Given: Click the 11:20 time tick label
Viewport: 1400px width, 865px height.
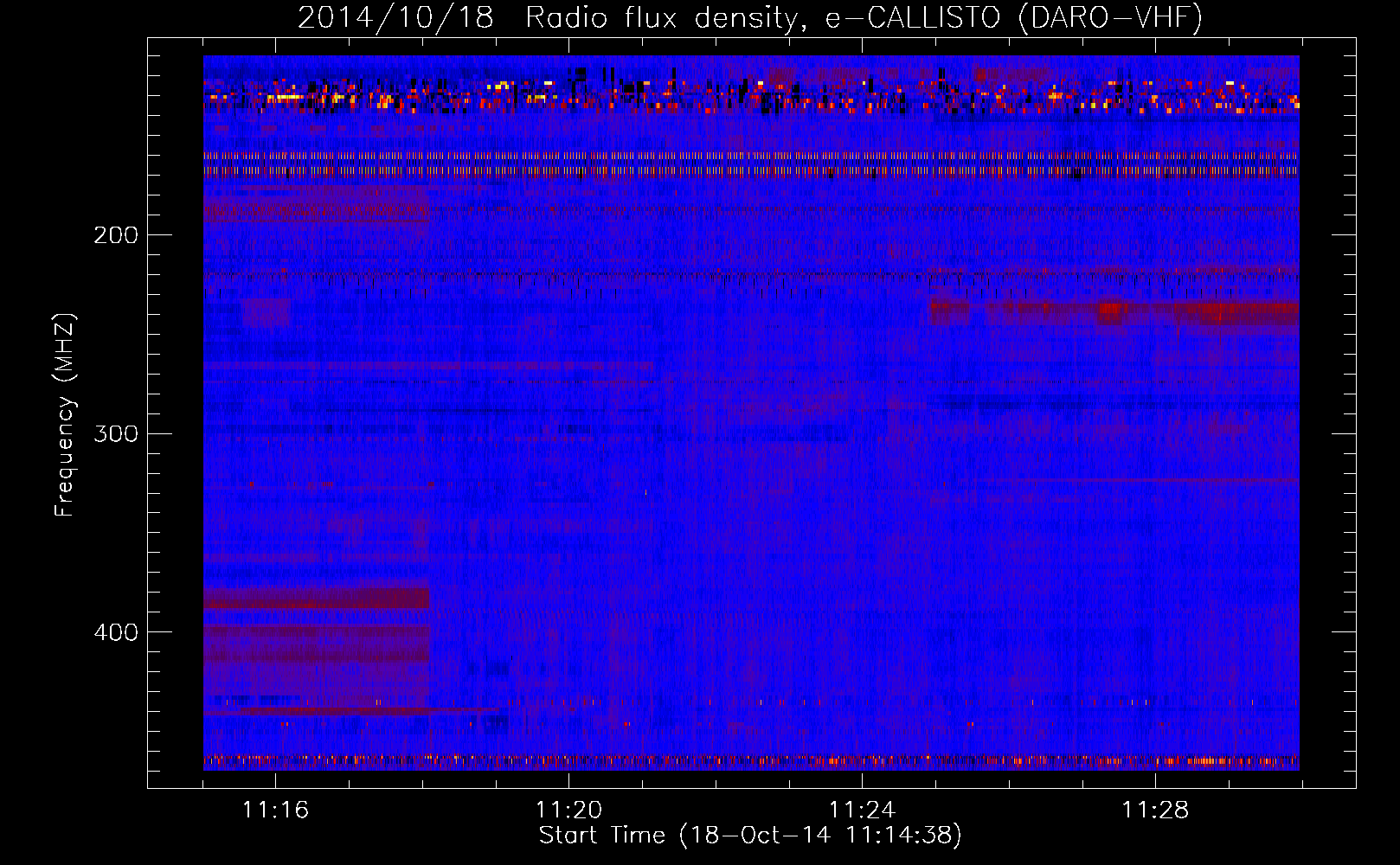Looking at the screenshot, I should (568, 810).
